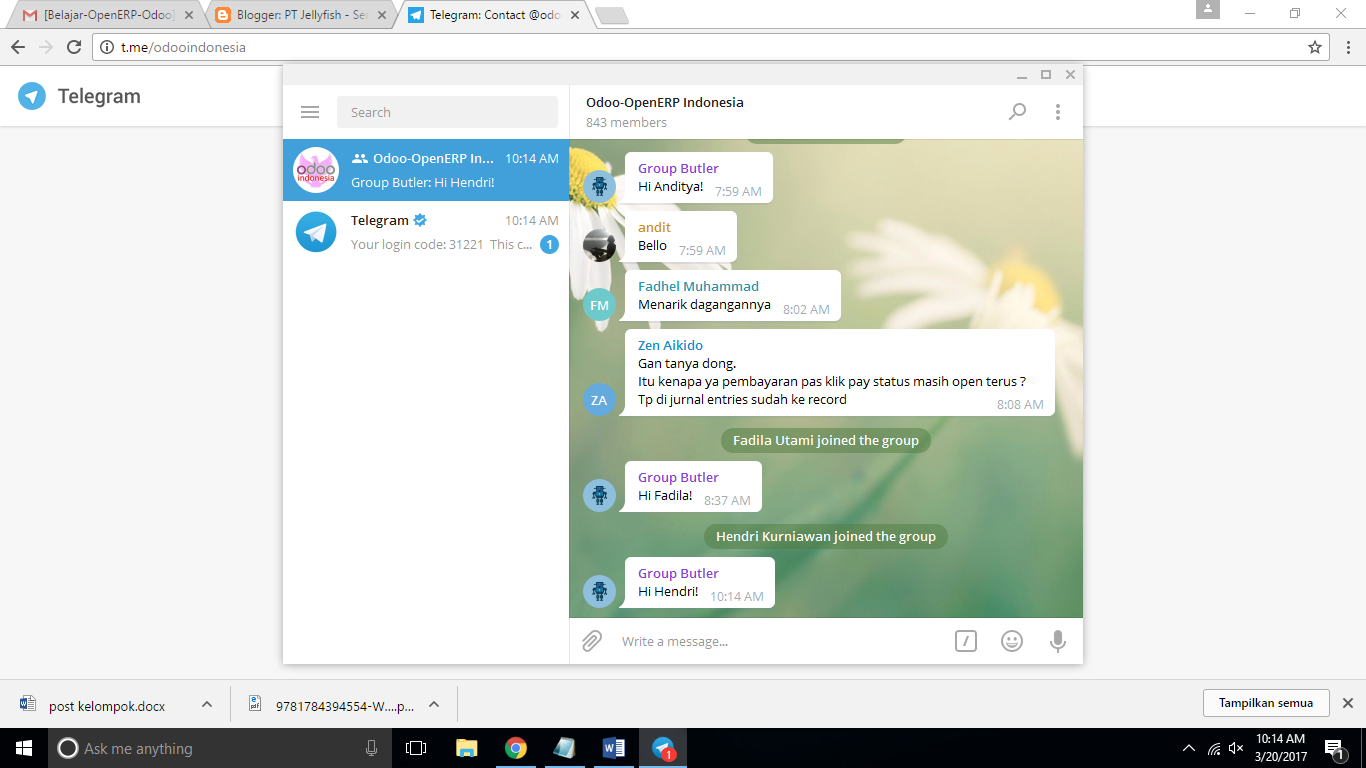Open Telegram hamburger menu
The image size is (1366, 768).
tap(310, 112)
